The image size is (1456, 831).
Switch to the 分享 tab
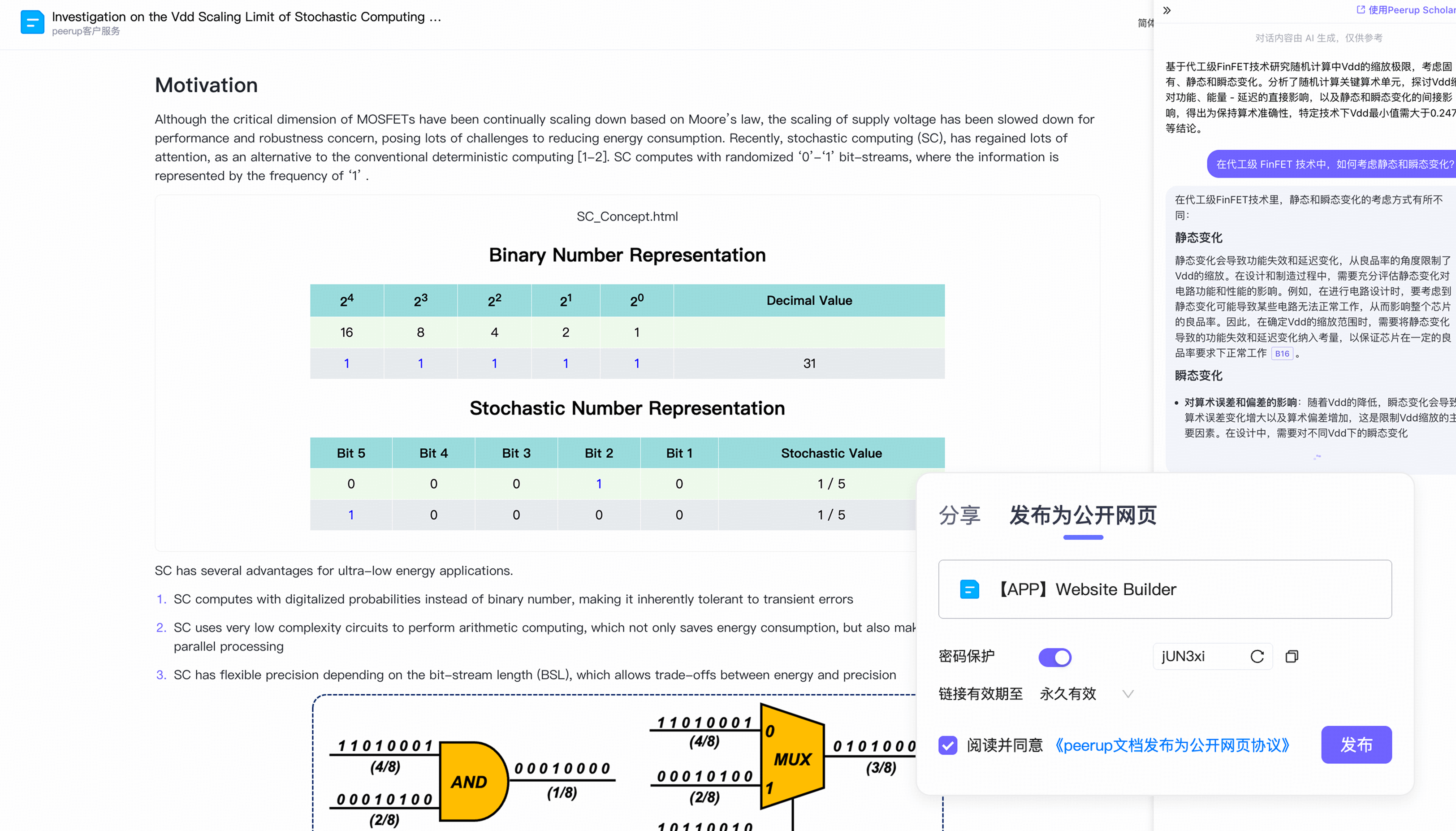959,515
